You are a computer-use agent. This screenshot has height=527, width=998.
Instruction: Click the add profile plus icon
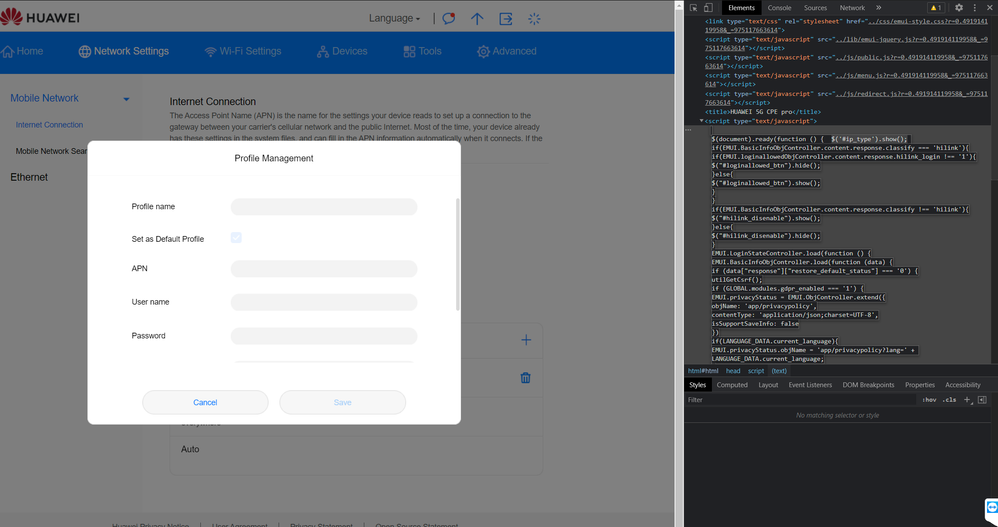(526, 340)
